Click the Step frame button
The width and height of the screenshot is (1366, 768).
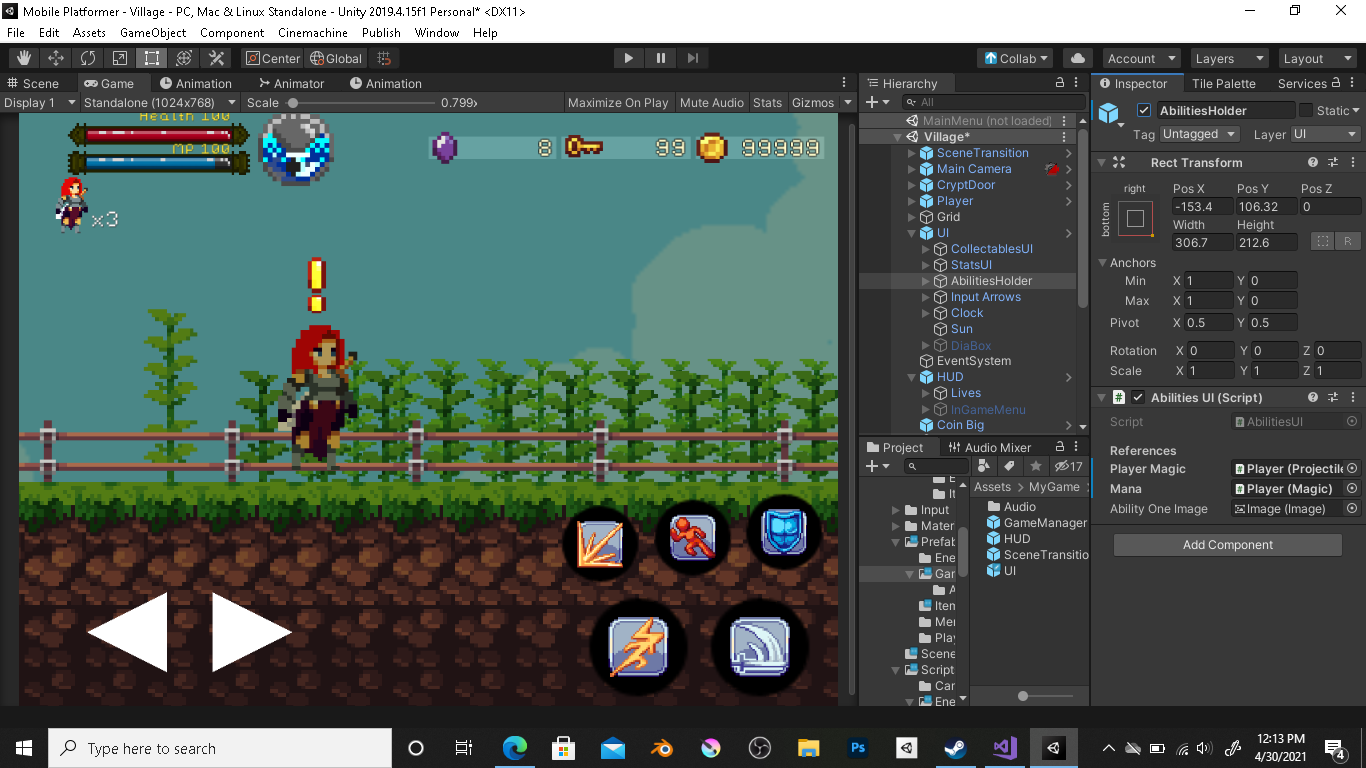[692, 58]
